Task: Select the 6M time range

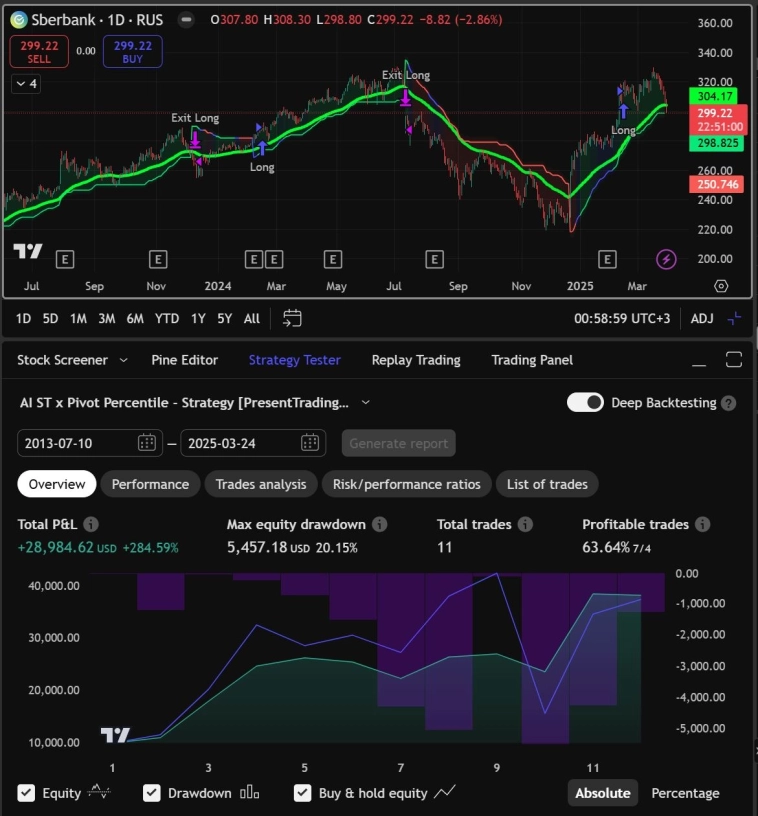Action: coord(135,318)
